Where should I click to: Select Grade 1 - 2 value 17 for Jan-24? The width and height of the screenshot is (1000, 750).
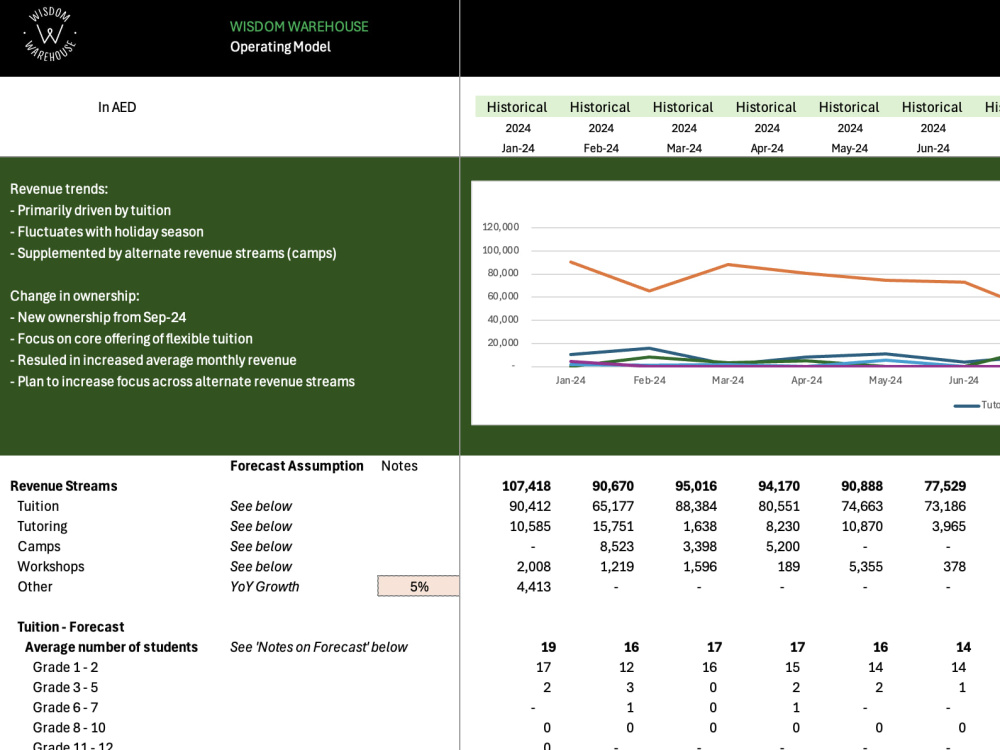543,667
